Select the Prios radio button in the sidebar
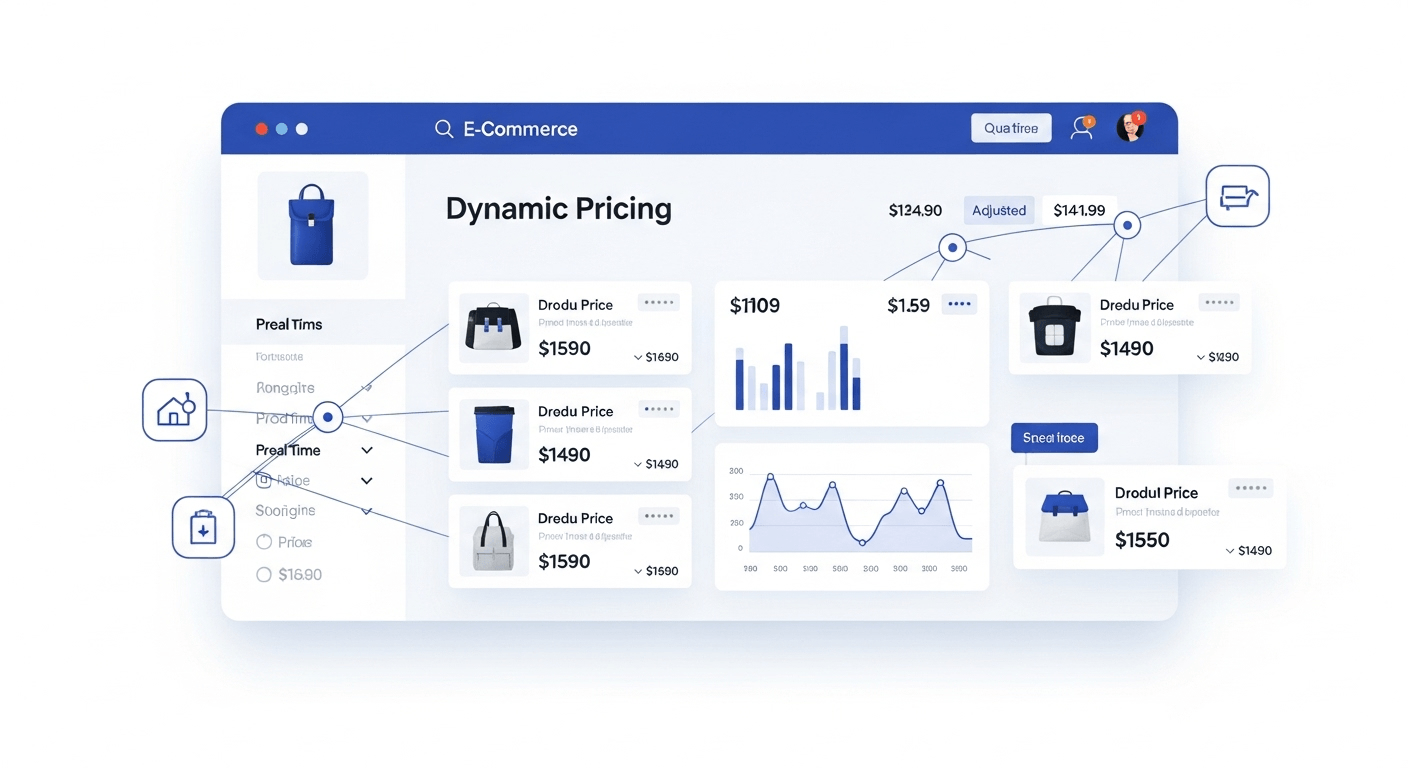1408x768 pixels. click(x=263, y=542)
